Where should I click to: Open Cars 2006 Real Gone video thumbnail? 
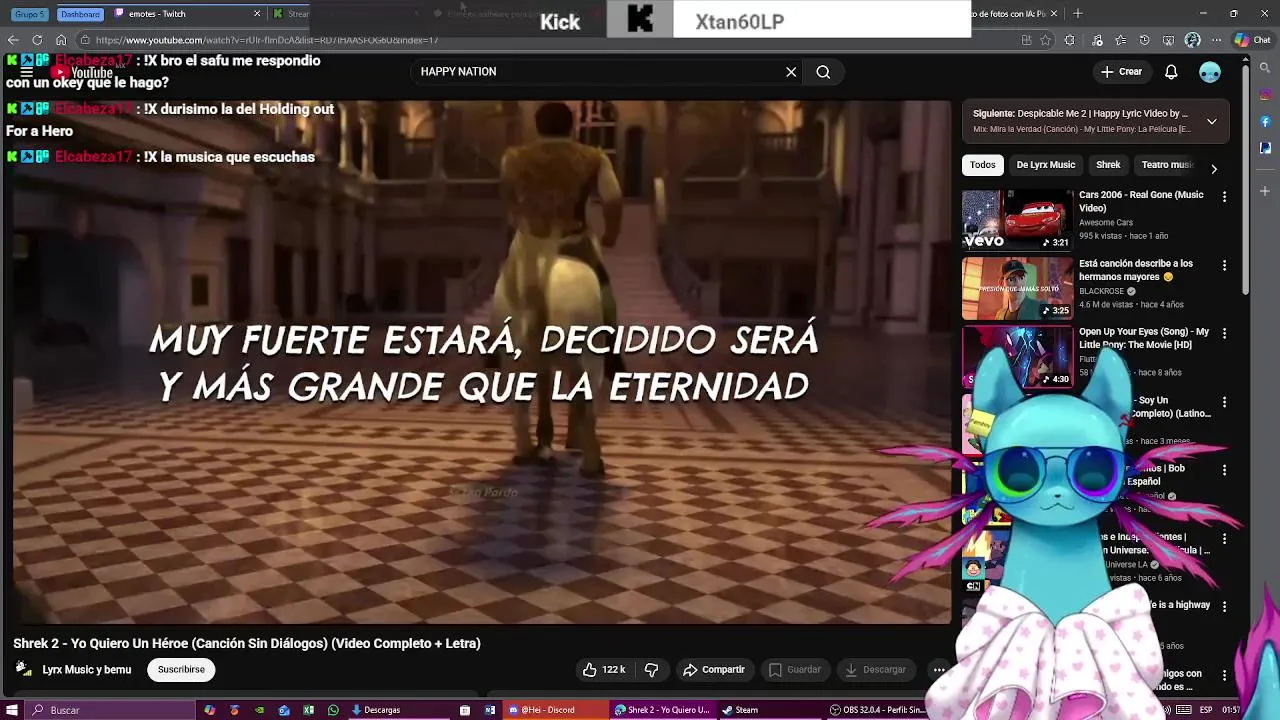click(1017, 220)
